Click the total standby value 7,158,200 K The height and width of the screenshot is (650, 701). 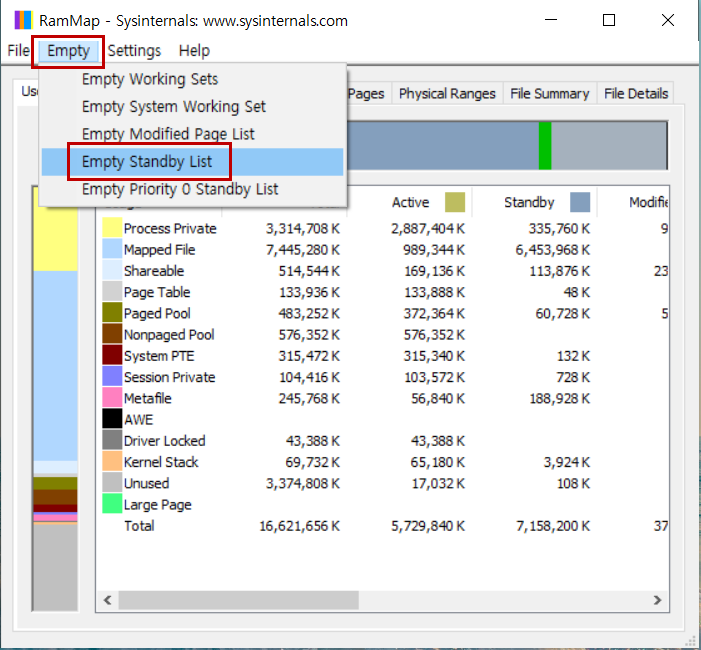click(x=553, y=526)
